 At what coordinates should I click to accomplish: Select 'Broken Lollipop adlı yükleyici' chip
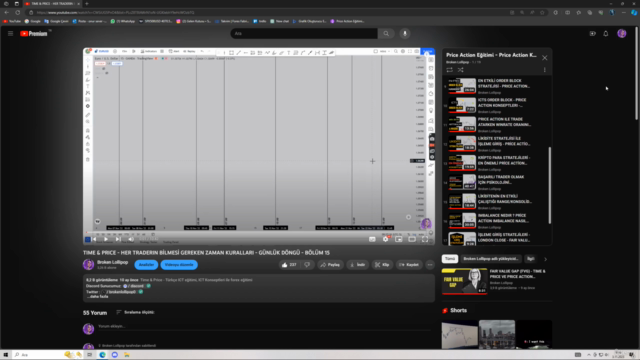click(491, 259)
